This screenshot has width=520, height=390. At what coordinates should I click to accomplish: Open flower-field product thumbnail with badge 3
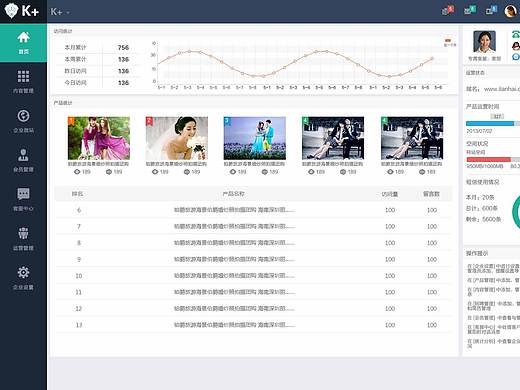pyautogui.click(x=255, y=138)
